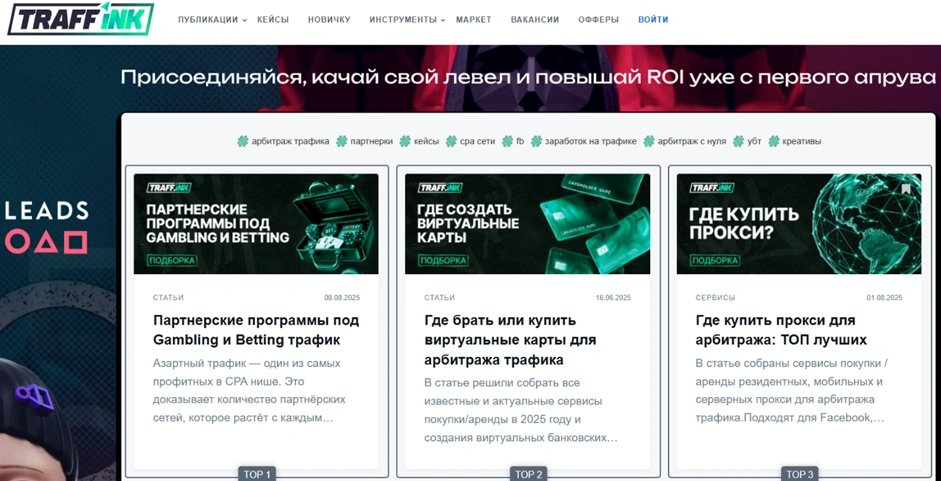This screenshot has height=481, width=941.
Task: Click the bookmark icon on proxy article
Action: (x=906, y=188)
